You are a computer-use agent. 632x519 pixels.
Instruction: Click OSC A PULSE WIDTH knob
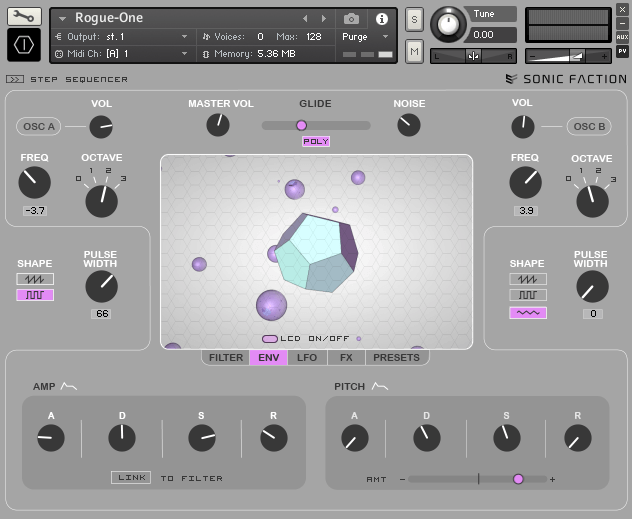(x=102, y=286)
